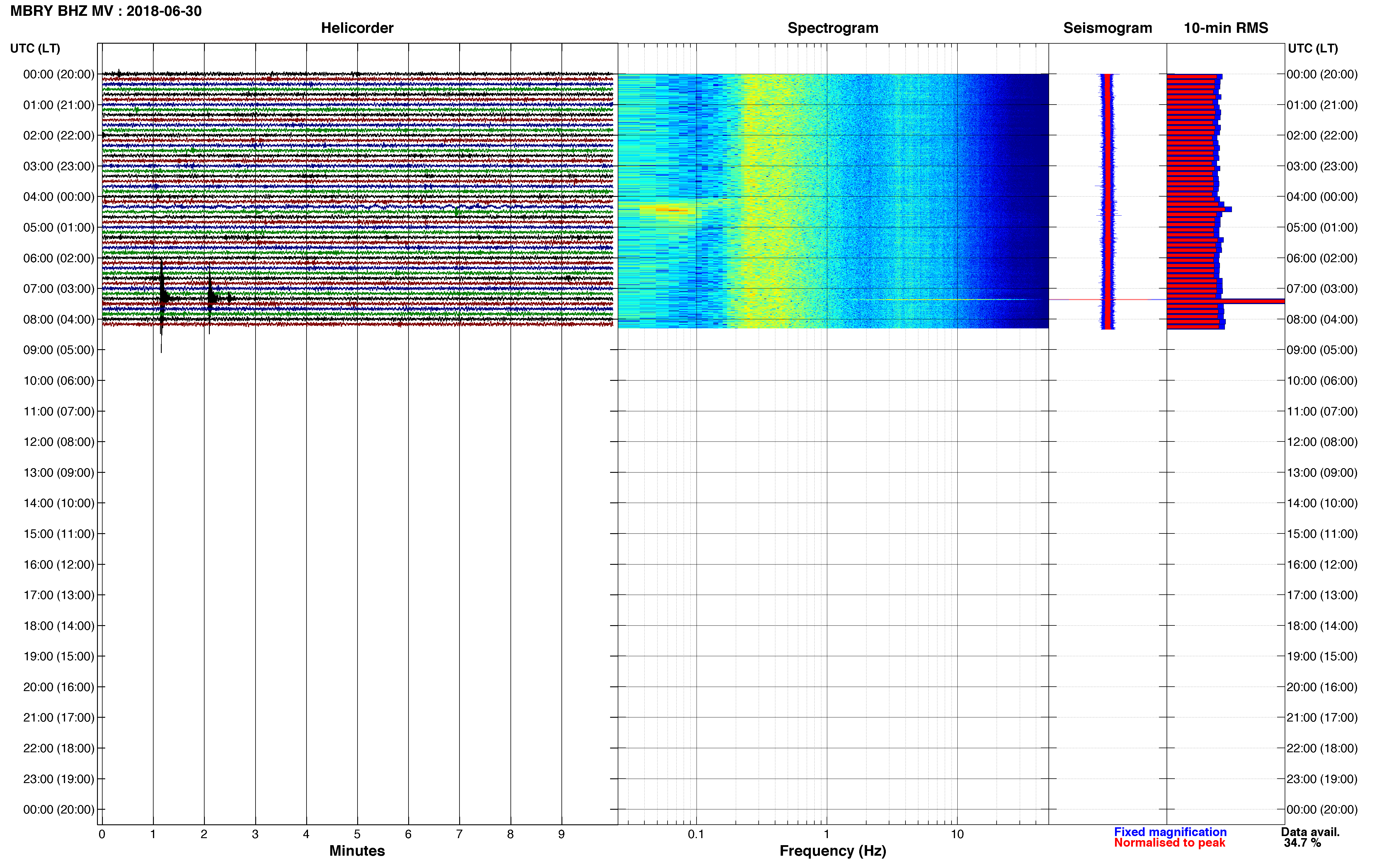Viewport: 1389px width, 868px height.
Task: Click the right 'UTC (LT)' axis label
Action: click(x=1313, y=48)
